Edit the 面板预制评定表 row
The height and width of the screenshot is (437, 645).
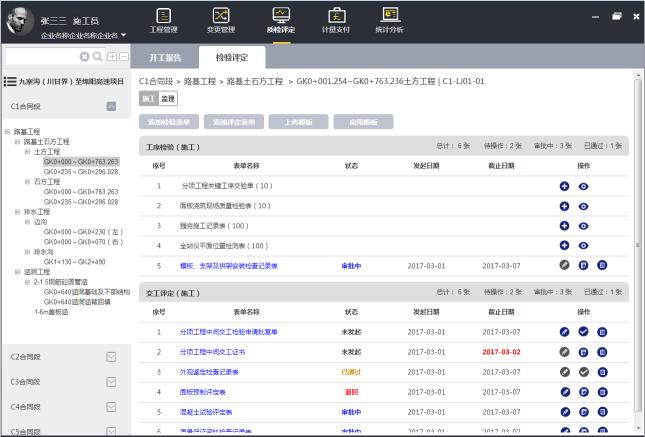pyautogui.click(x=565, y=392)
